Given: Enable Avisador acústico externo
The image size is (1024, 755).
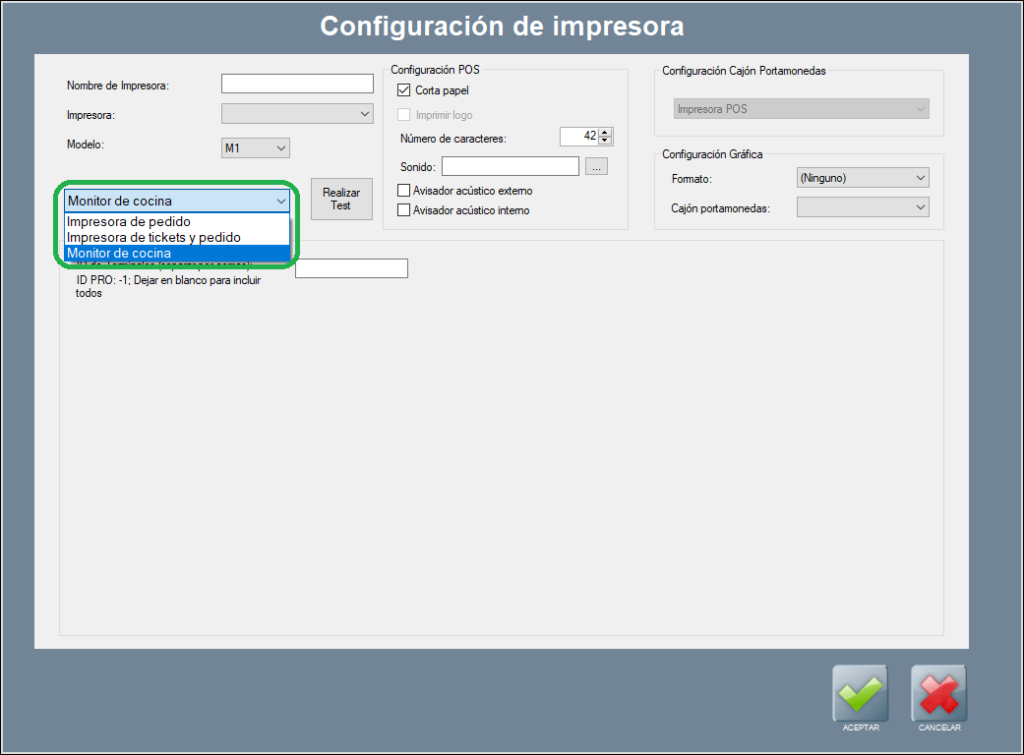Looking at the screenshot, I should [404, 190].
